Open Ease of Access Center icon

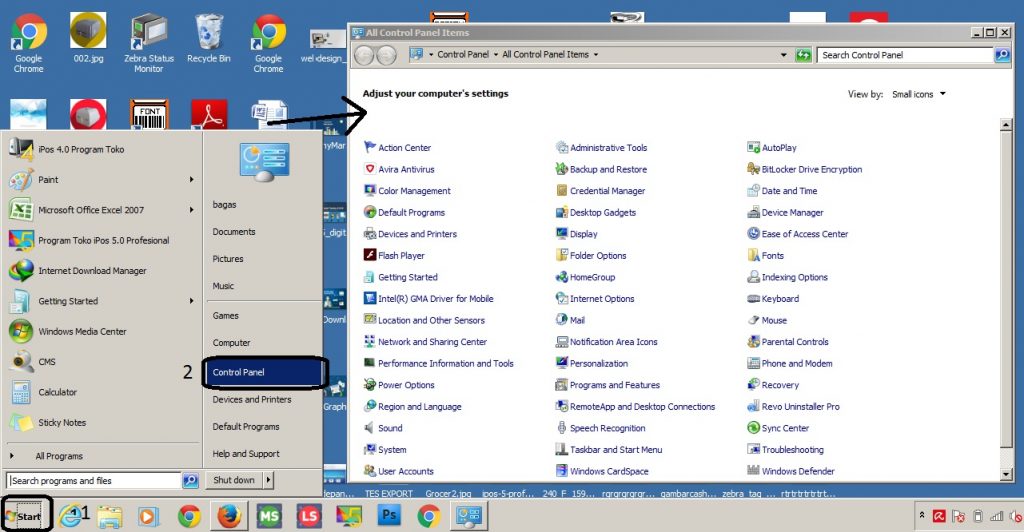tap(754, 234)
